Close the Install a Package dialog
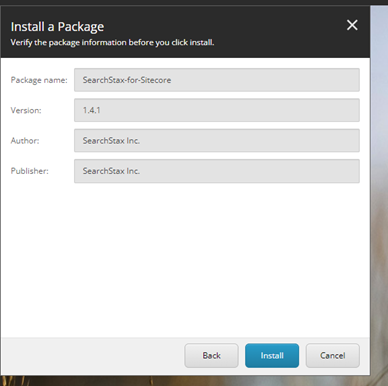The image size is (388, 386). 352,25
